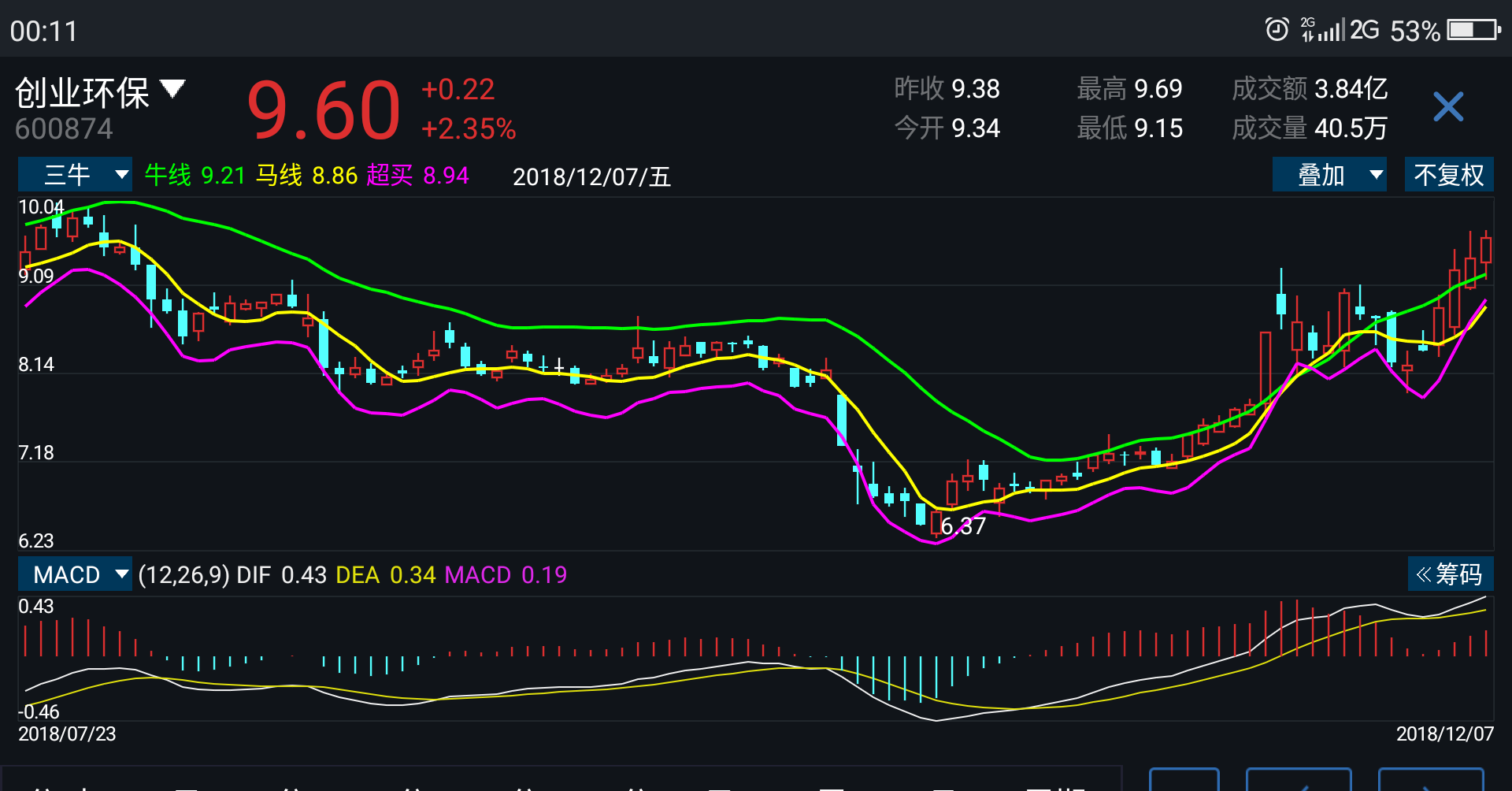Tap the 今开 9.34 value
The image size is (1512, 791).
click(x=947, y=128)
